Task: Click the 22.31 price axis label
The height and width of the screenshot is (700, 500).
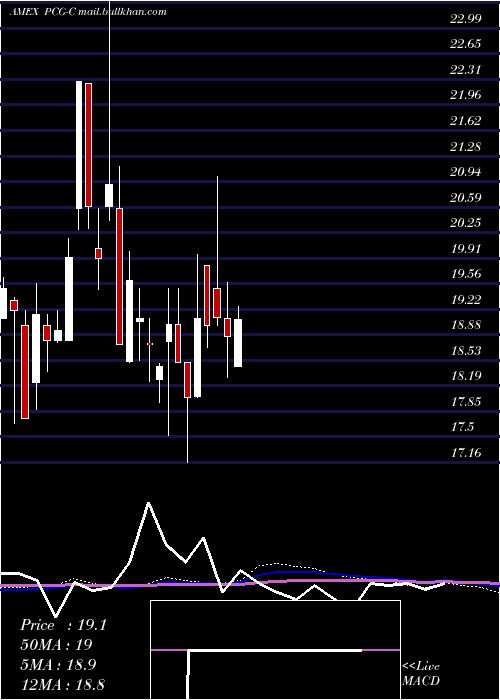Action: (466, 70)
